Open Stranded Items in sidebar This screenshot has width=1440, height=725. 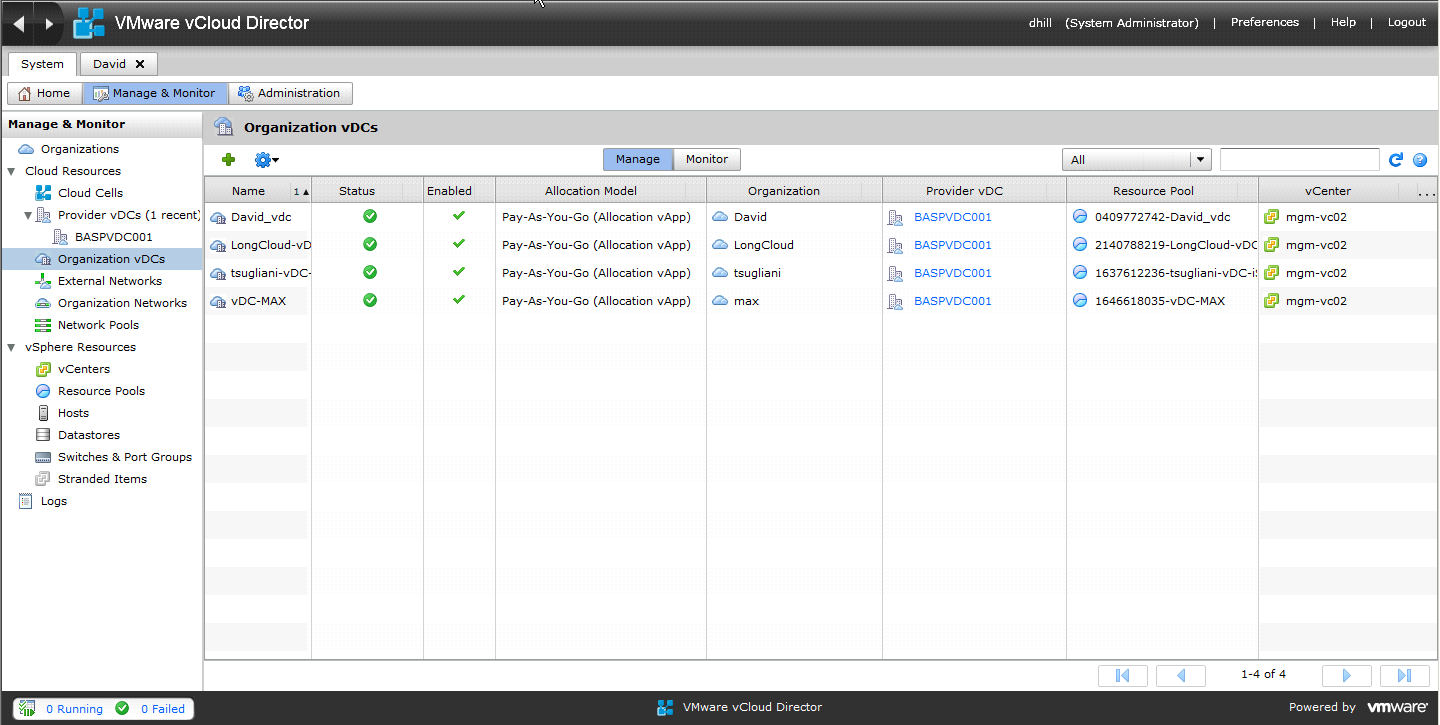[x=102, y=479]
